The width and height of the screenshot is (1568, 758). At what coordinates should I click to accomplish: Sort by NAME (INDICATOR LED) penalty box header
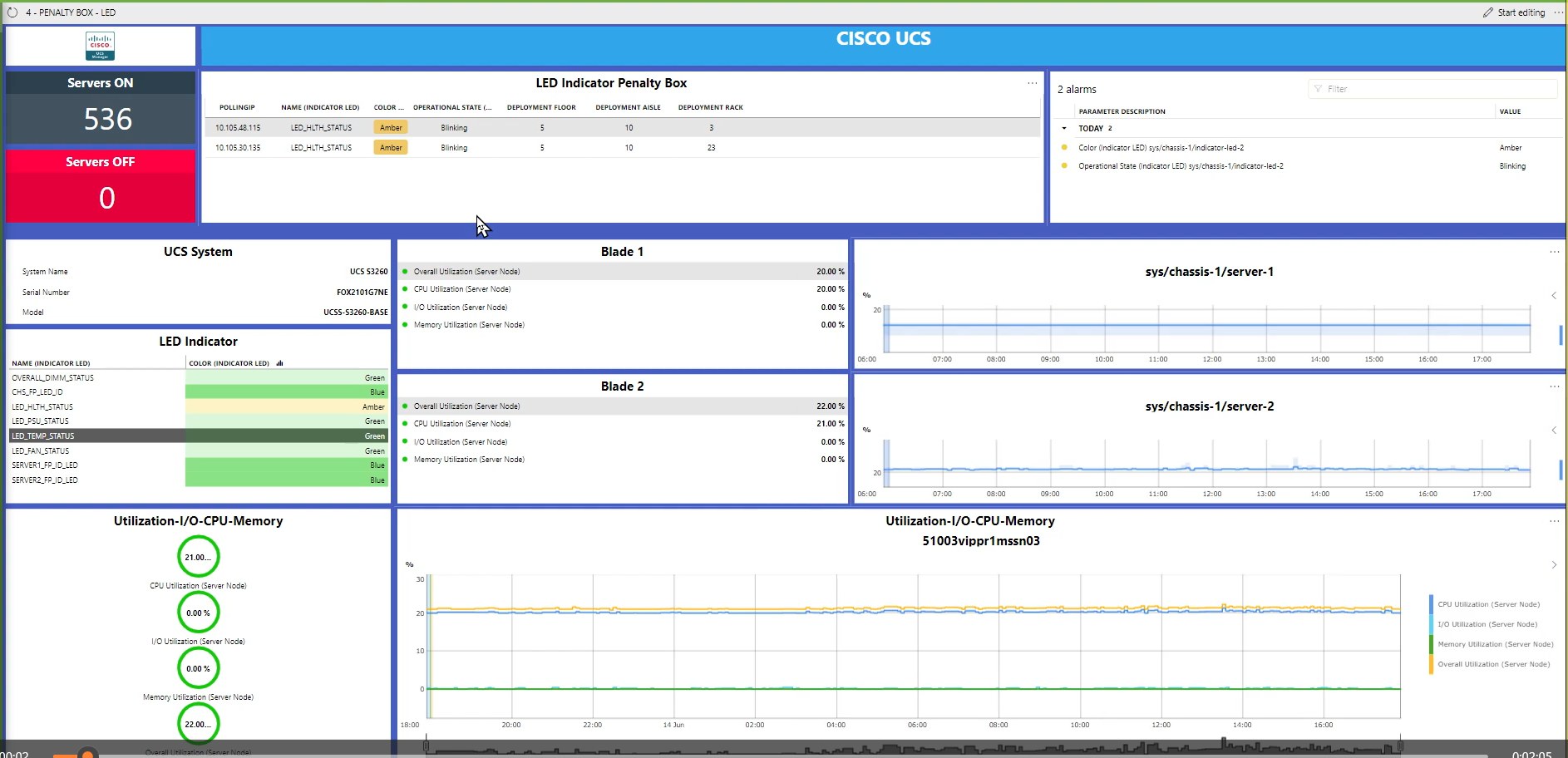coord(320,107)
